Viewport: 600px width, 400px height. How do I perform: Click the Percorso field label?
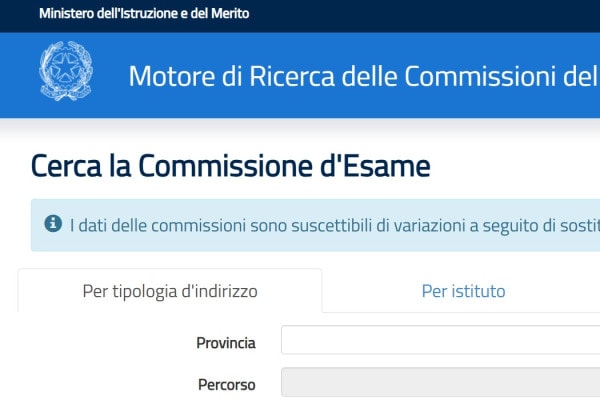pos(226,384)
